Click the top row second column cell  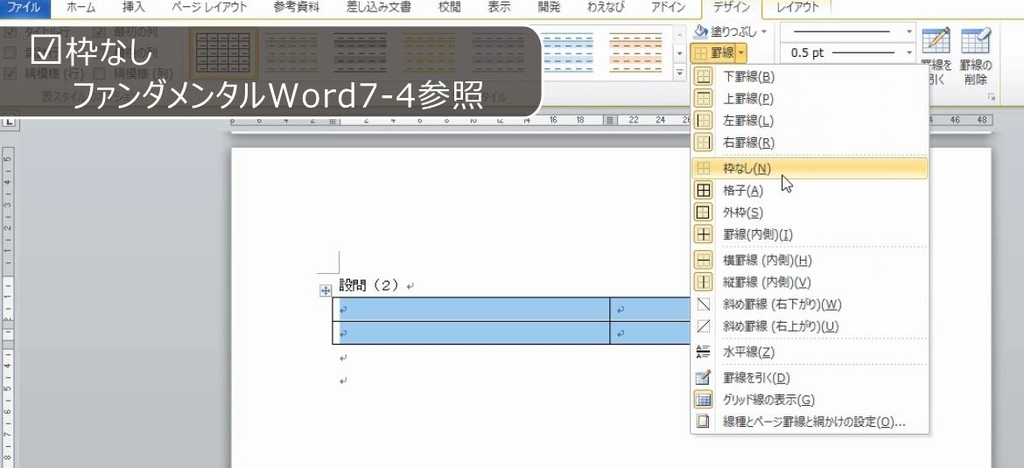point(650,309)
